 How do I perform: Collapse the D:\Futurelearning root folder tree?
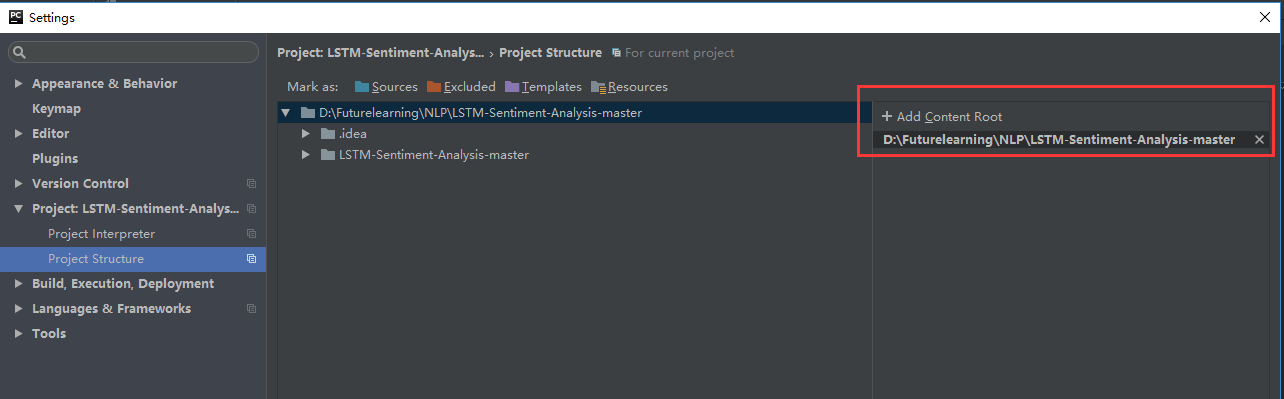click(x=287, y=113)
